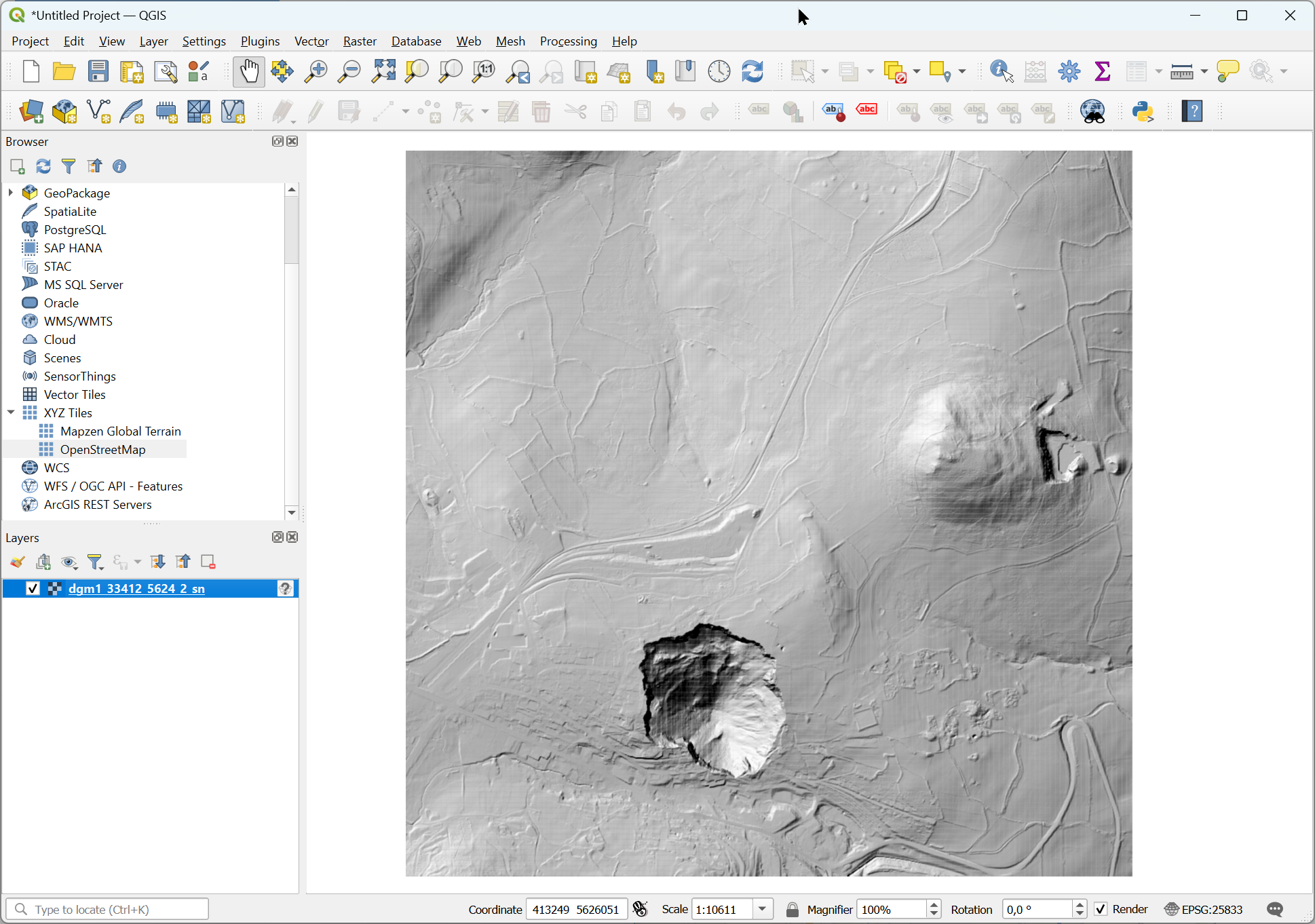Open the Processing Toolbox gear icon

(x=1069, y=71)
